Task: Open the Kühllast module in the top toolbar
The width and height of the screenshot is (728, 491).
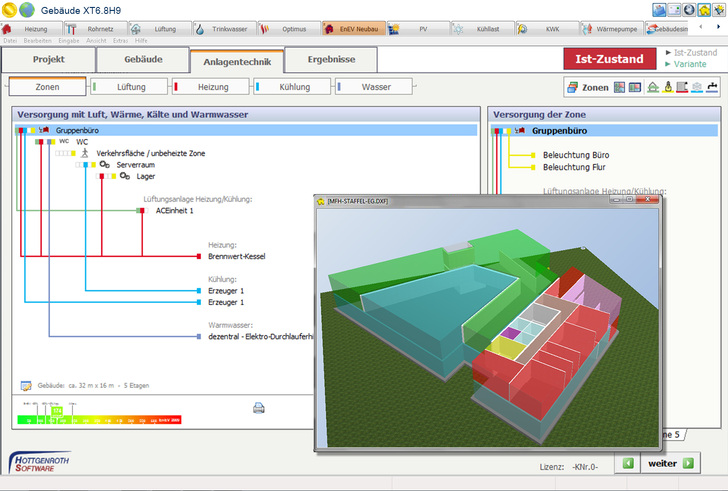Action: pos(483,30)
